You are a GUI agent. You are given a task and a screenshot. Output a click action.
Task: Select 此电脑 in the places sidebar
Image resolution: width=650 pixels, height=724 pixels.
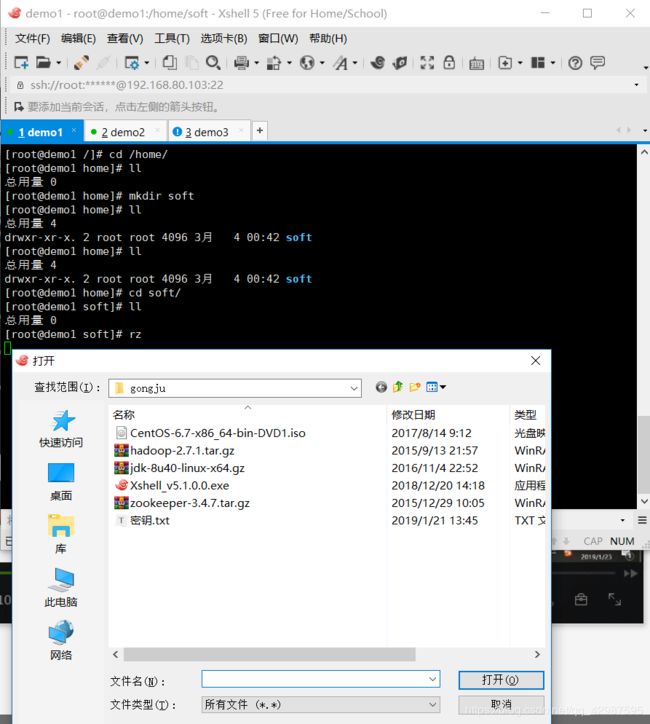[61, 588]
